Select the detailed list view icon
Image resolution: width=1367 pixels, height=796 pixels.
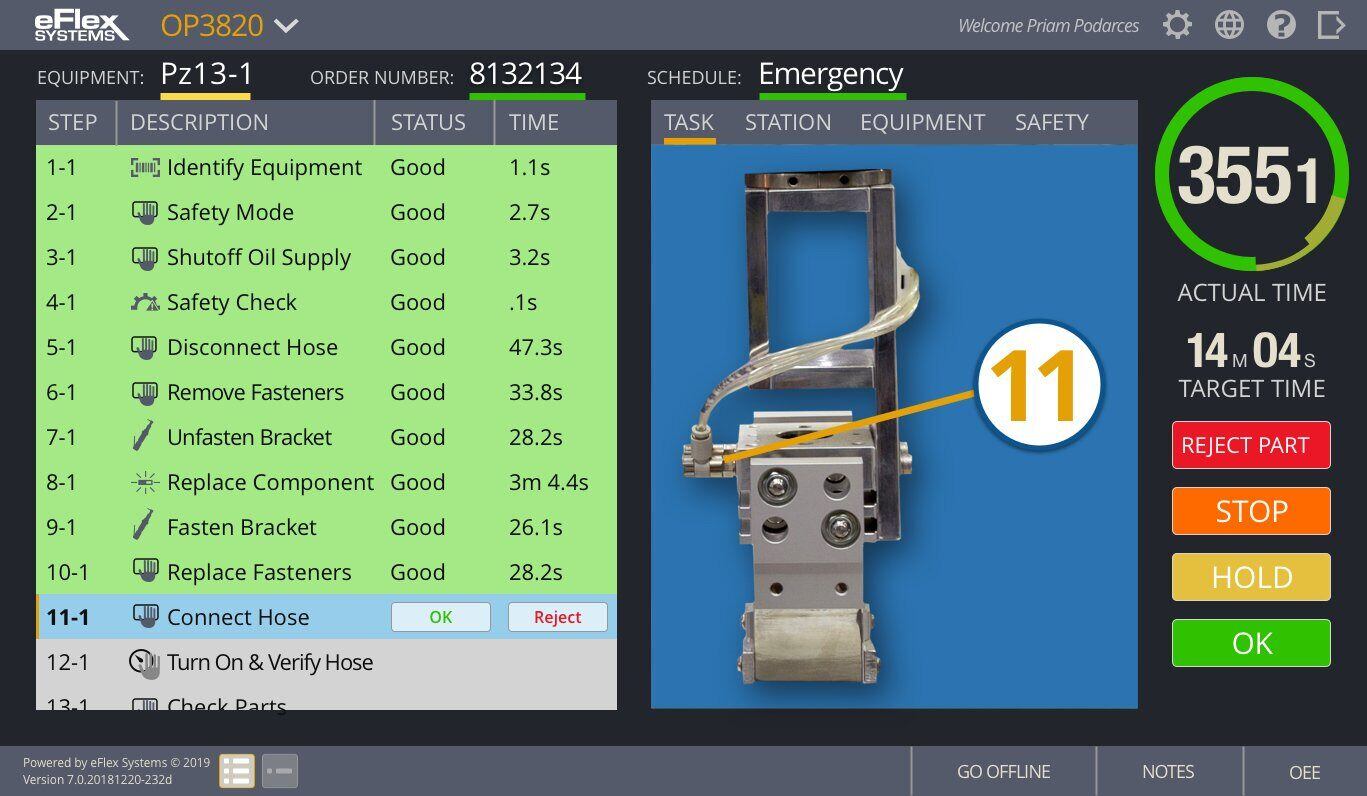[237, 770]
